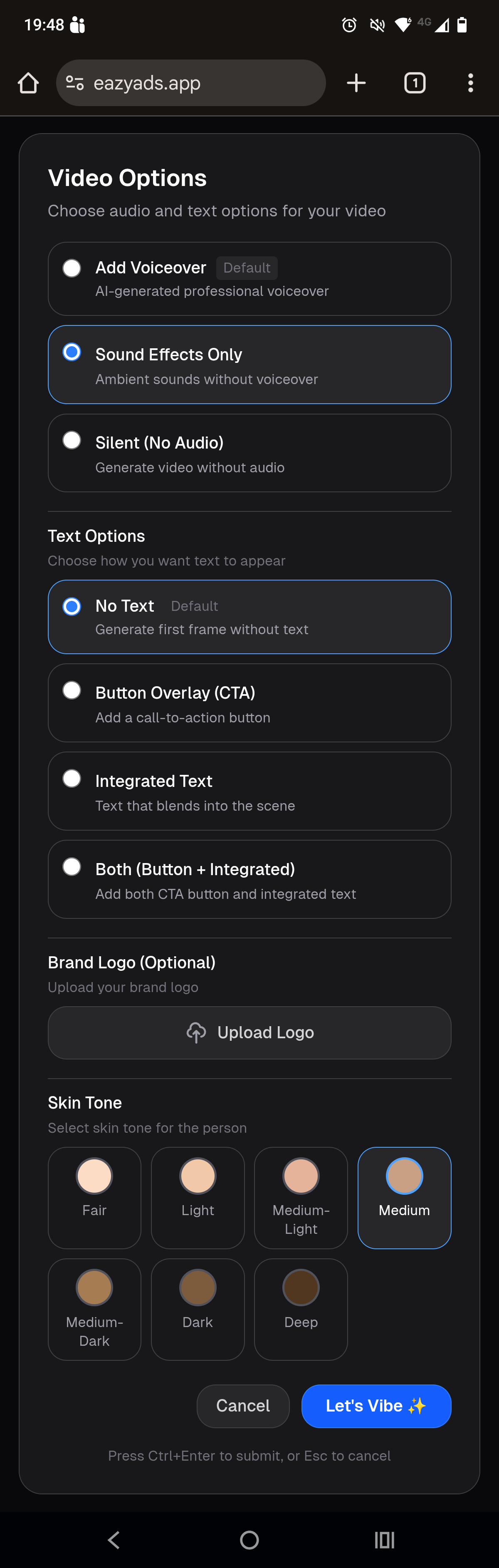This screenshot has height=1568, width=499.
Task: Tap the home icon in the browser toolbar
Action: (28, 83)
